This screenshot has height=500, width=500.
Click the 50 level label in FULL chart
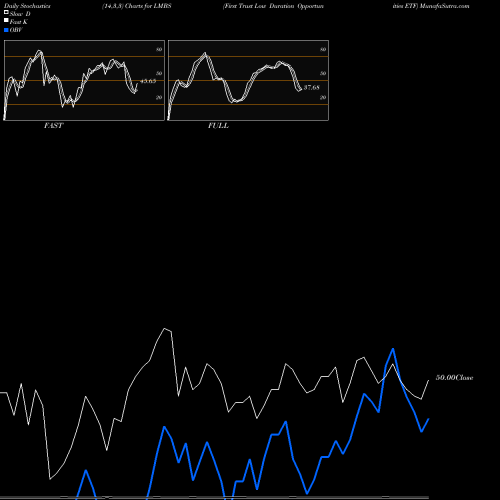323,73
